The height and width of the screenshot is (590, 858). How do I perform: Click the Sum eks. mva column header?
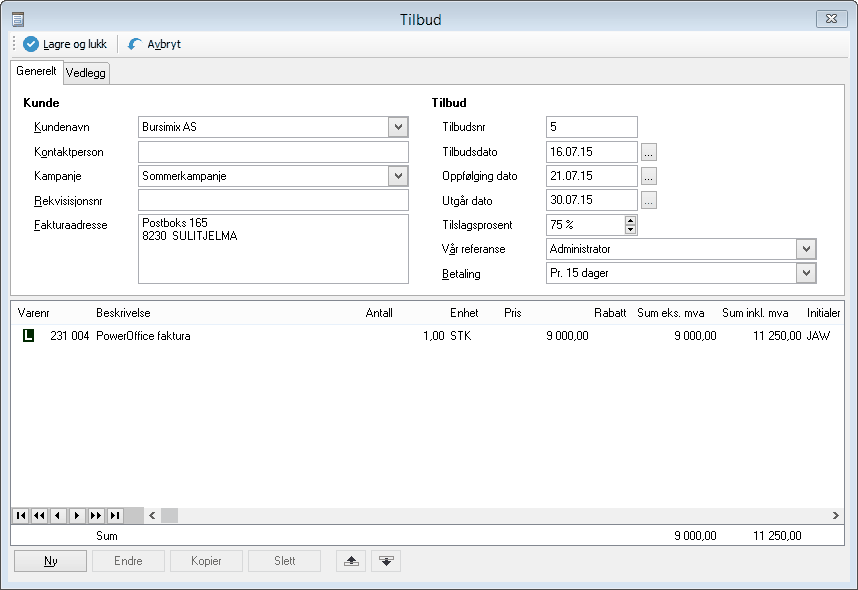pyautogui.click(x=670, y=313)
